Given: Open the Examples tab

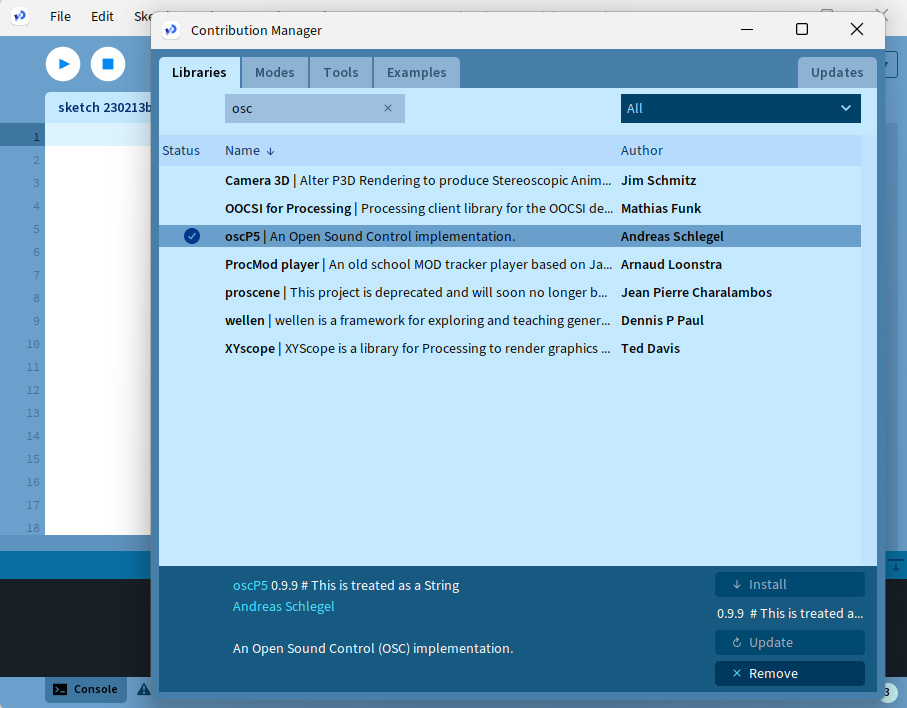Looking at the screenshot, I should click(x=416, y=73).
